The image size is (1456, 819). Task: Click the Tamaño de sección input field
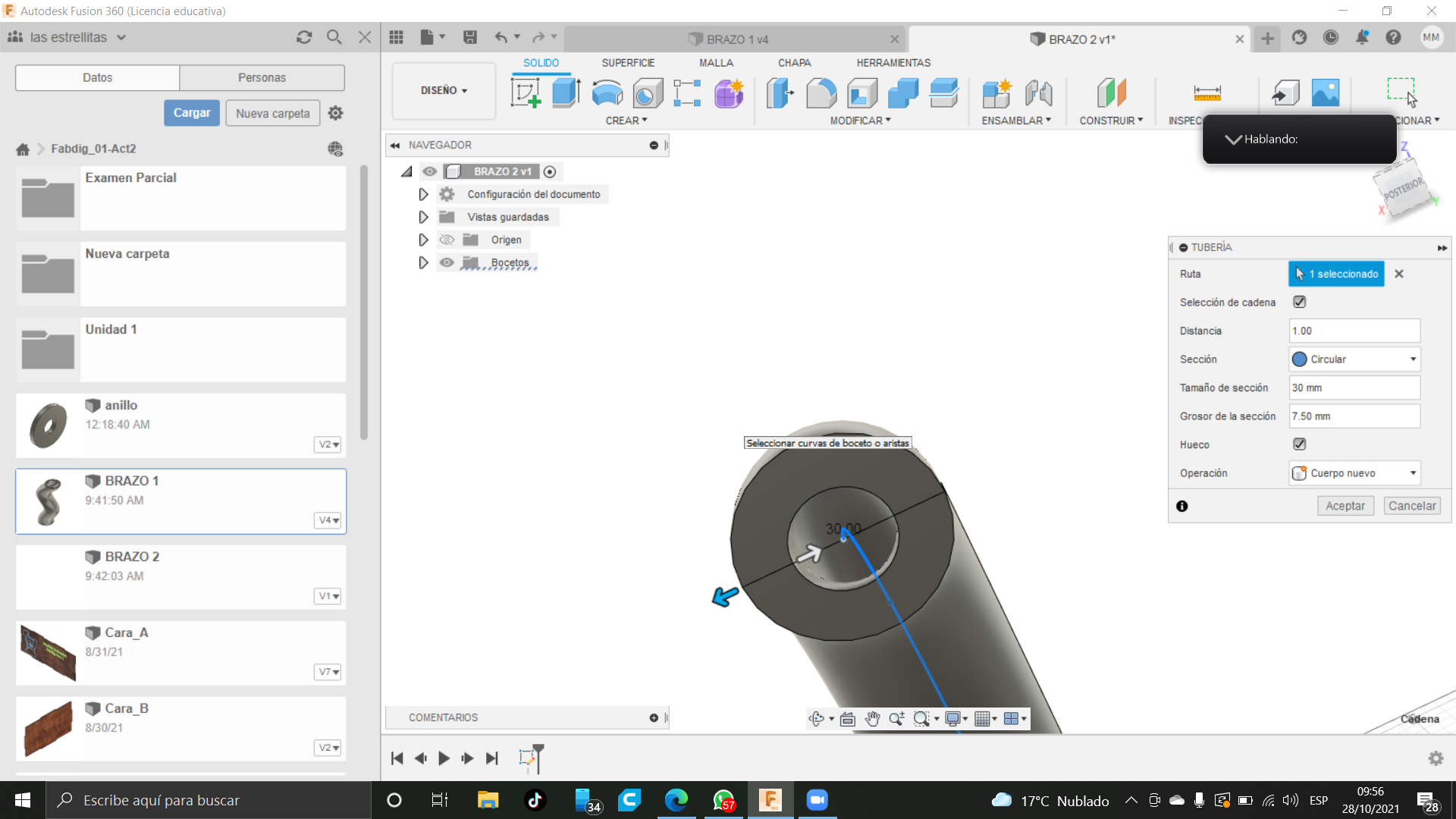(1354, 388)
